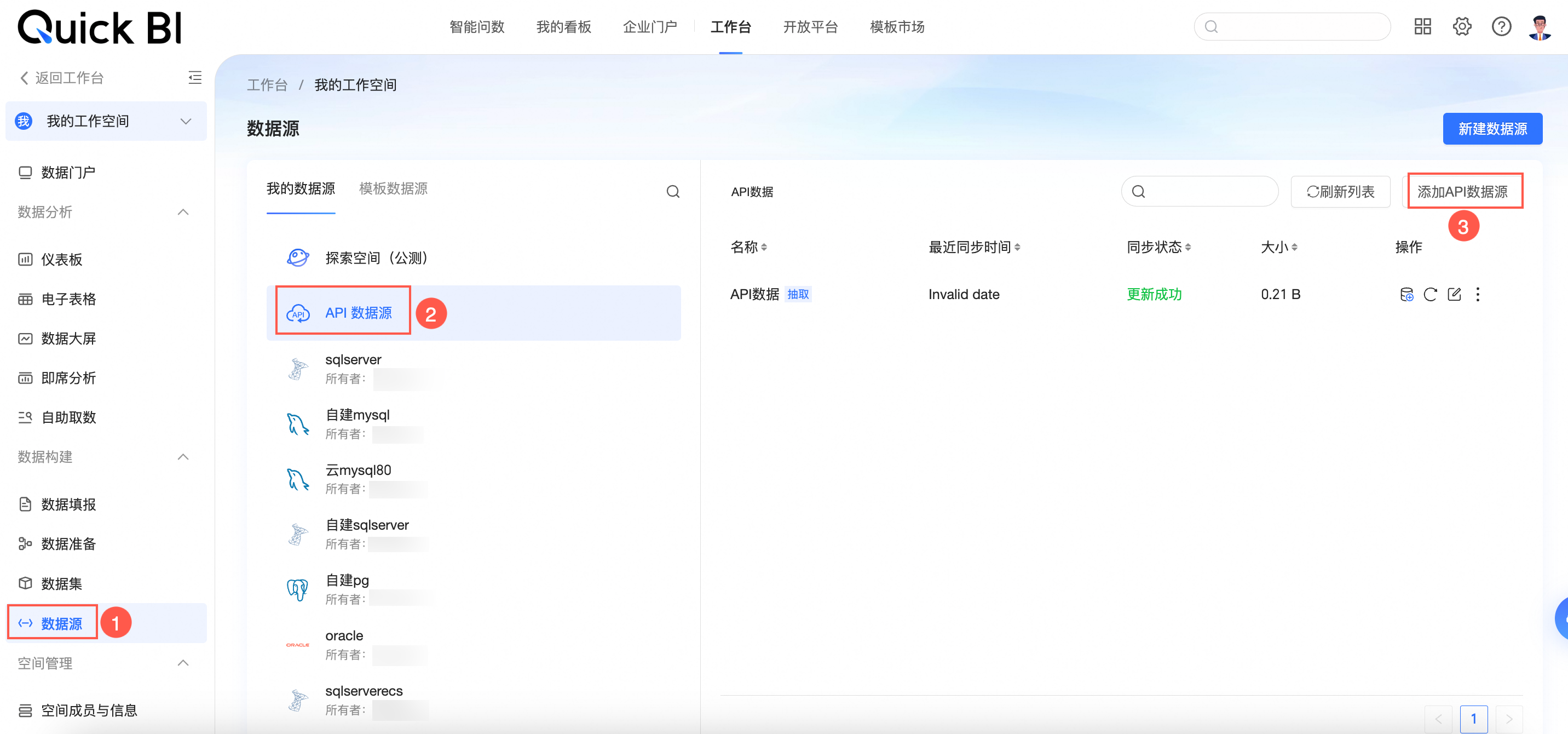This screenshot has width=1568, height=734.
Task: Select the 云mysql80 dolphin icon
Action: [x=298, y=479]
